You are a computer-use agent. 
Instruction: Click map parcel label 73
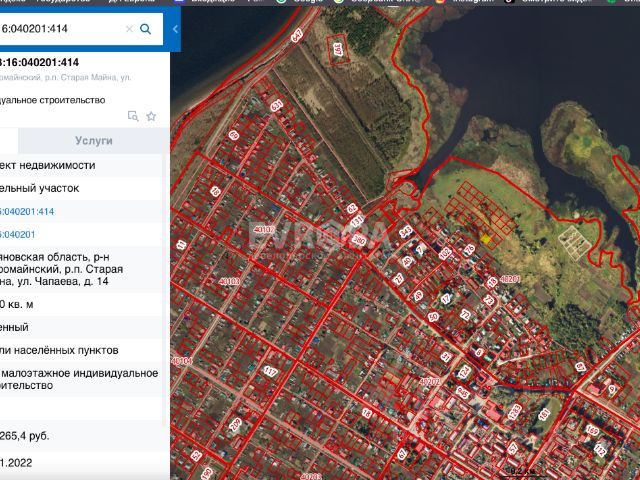[489, 300]
